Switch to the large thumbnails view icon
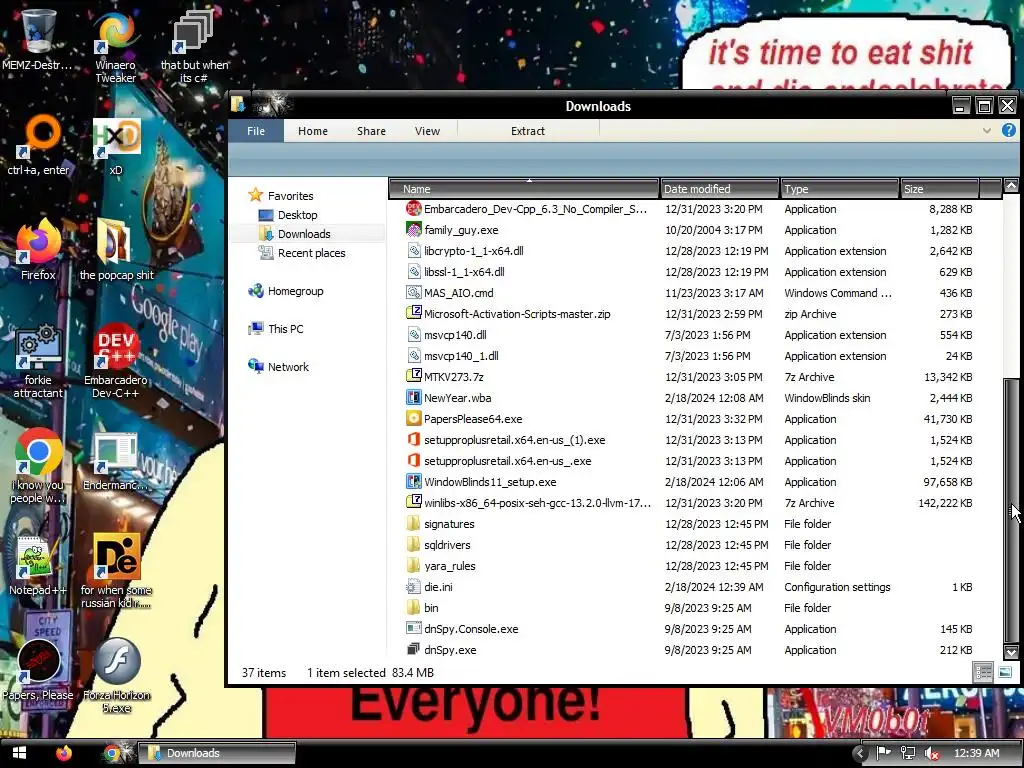Image resolution: width=1024 pixels, height=768 pixels. [1005, 672]
